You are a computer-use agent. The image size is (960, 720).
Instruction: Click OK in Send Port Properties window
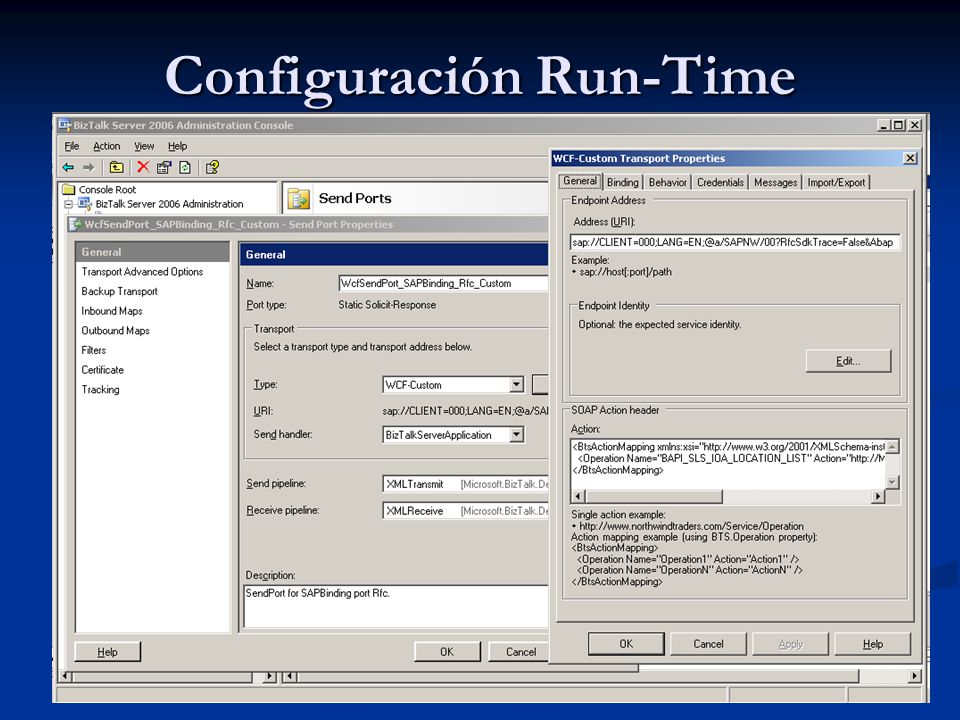pyautogui.click(x=447, y=652)
